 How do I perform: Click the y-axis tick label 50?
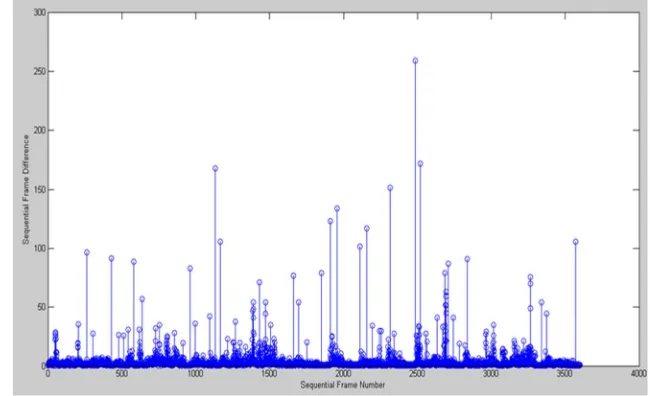click(40, 307)
